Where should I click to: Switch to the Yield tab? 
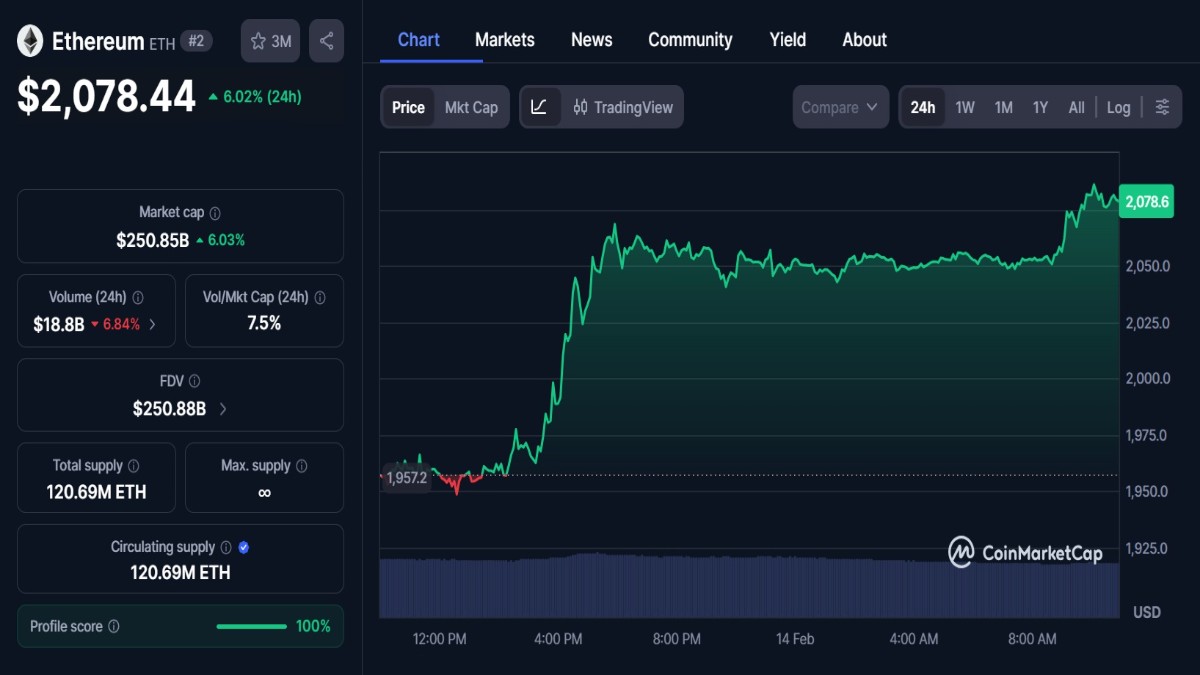(x=788, y=40)
